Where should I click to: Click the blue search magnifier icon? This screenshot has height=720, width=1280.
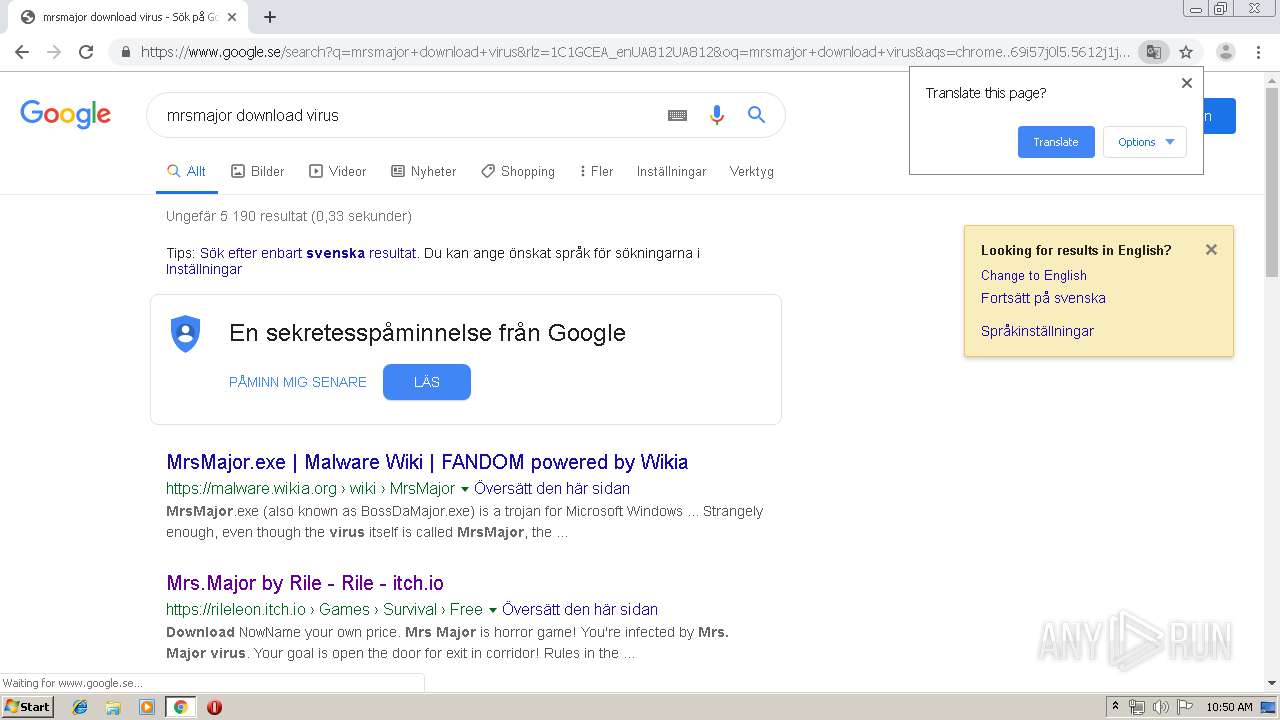point(757,115)
